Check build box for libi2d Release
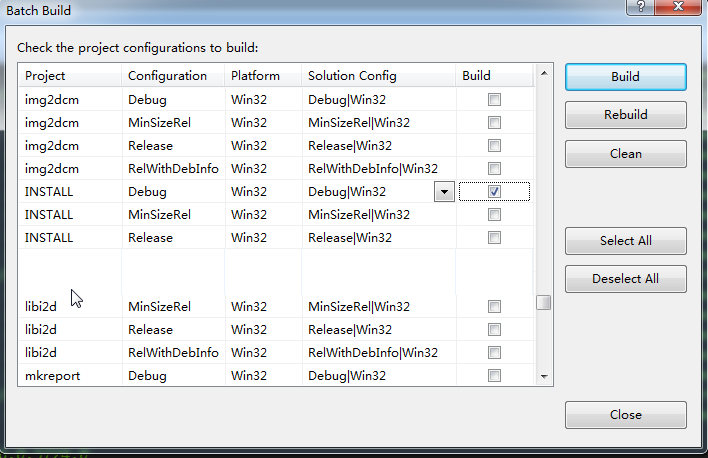 point(494,330)
